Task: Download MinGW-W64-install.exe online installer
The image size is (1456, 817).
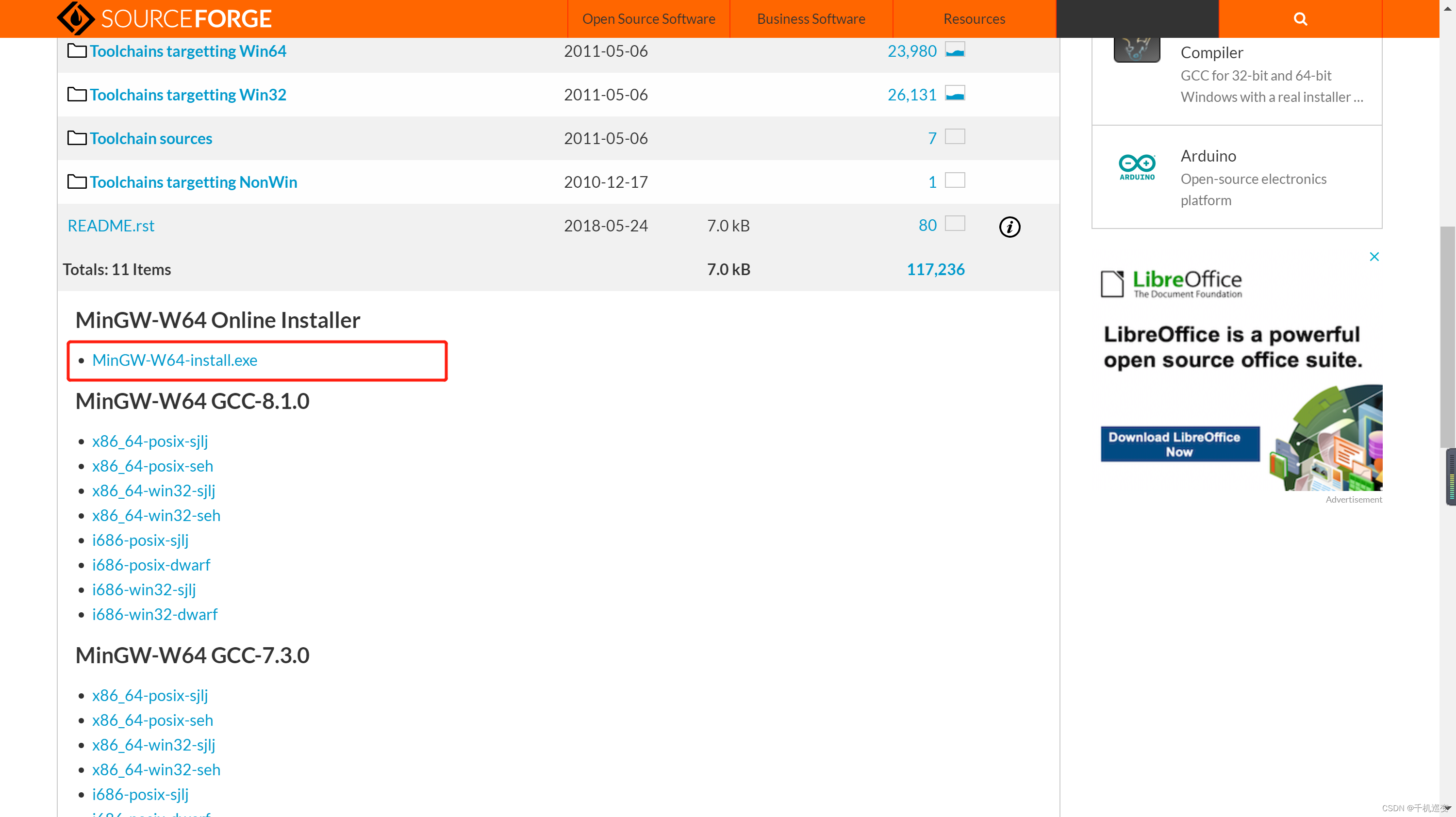Action: [175, 360]
